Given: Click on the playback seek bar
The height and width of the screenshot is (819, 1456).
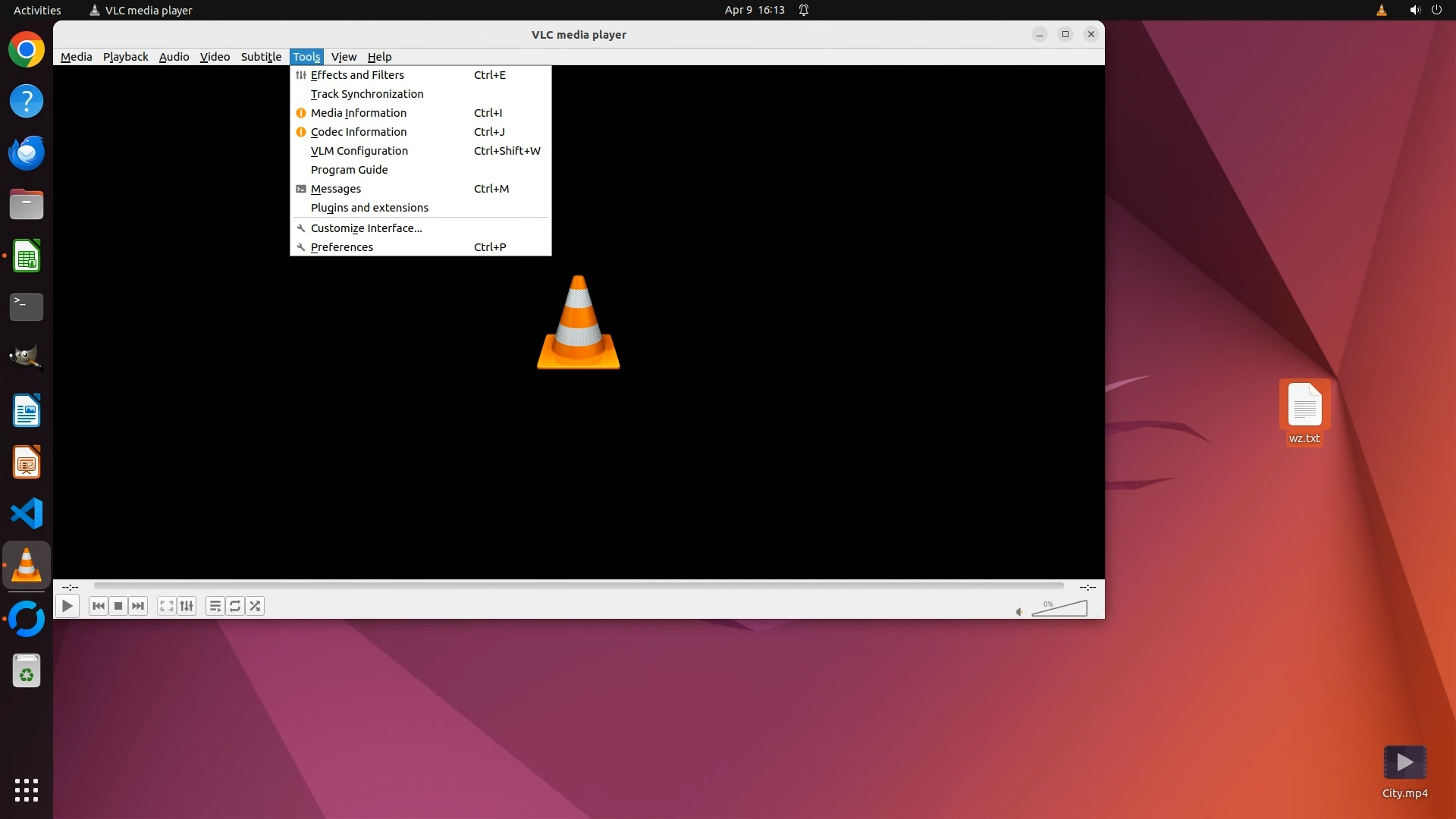Looking at the screenshot, I should coord(578,586).
